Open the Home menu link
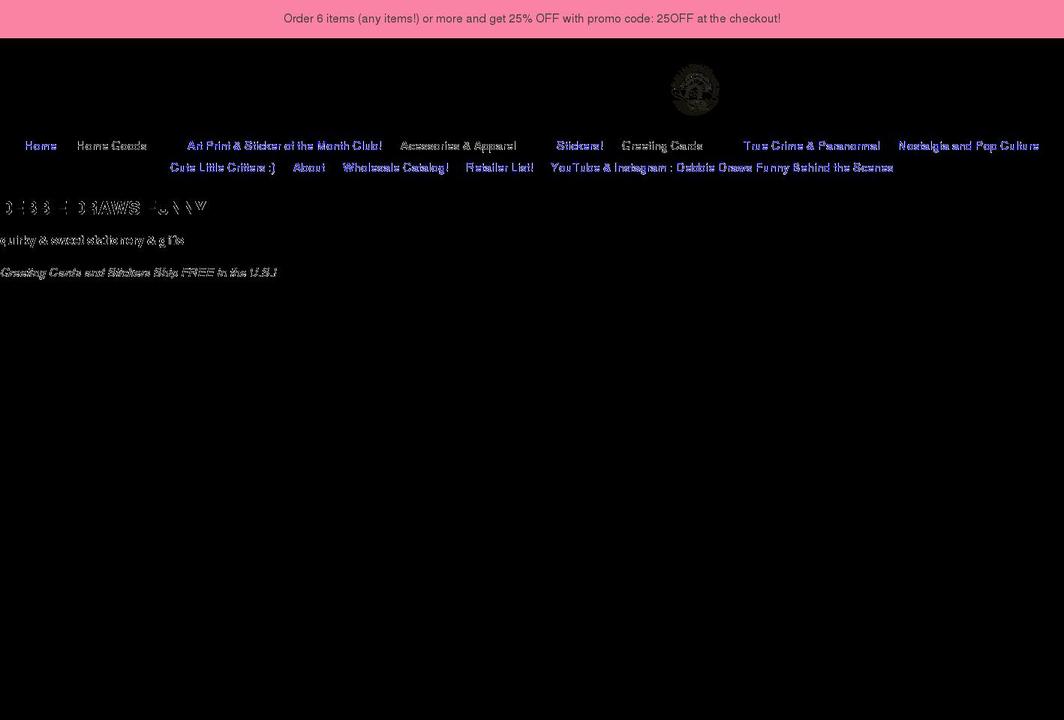1064x720 pixels. coord(41,146)
